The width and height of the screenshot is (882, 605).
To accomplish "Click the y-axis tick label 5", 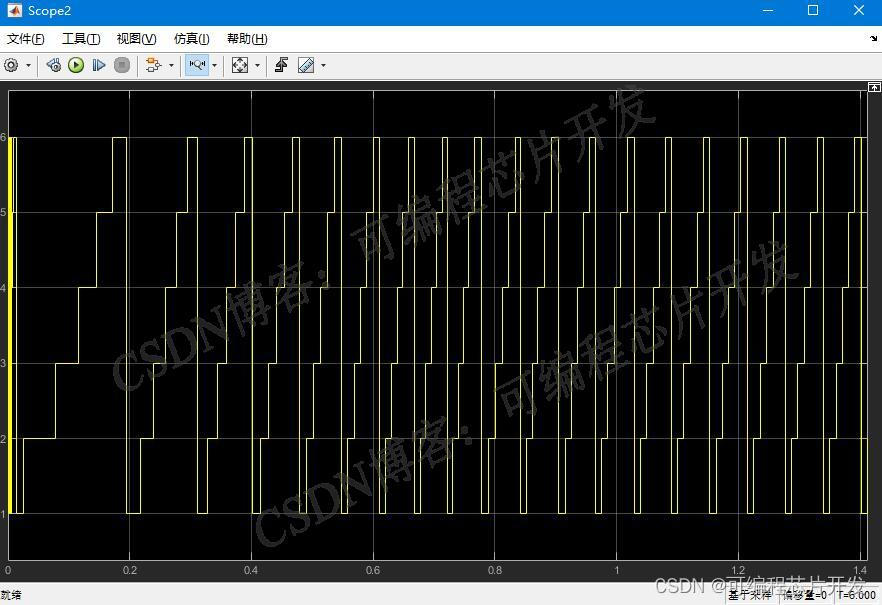I will 3,213.
